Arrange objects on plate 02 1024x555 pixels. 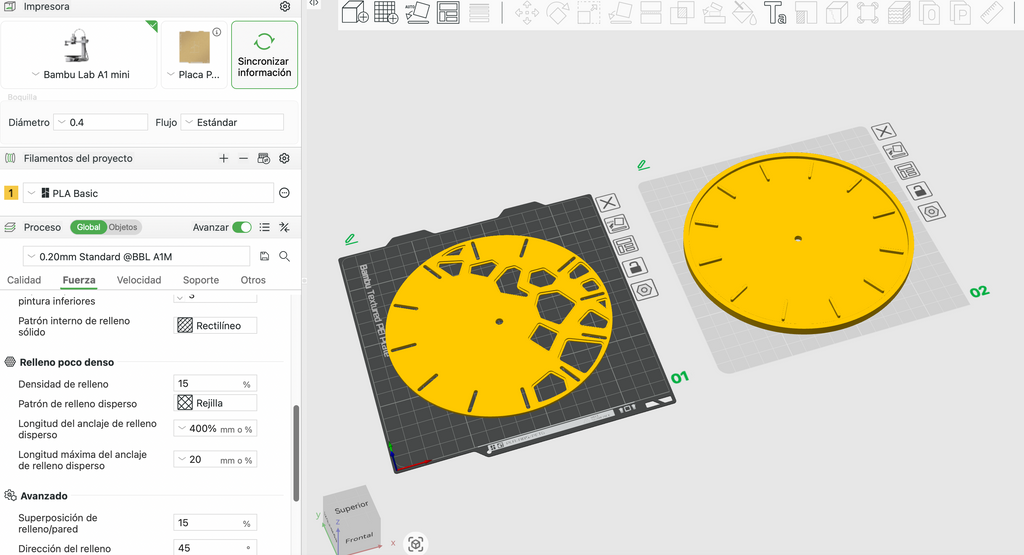click(907, 171)
